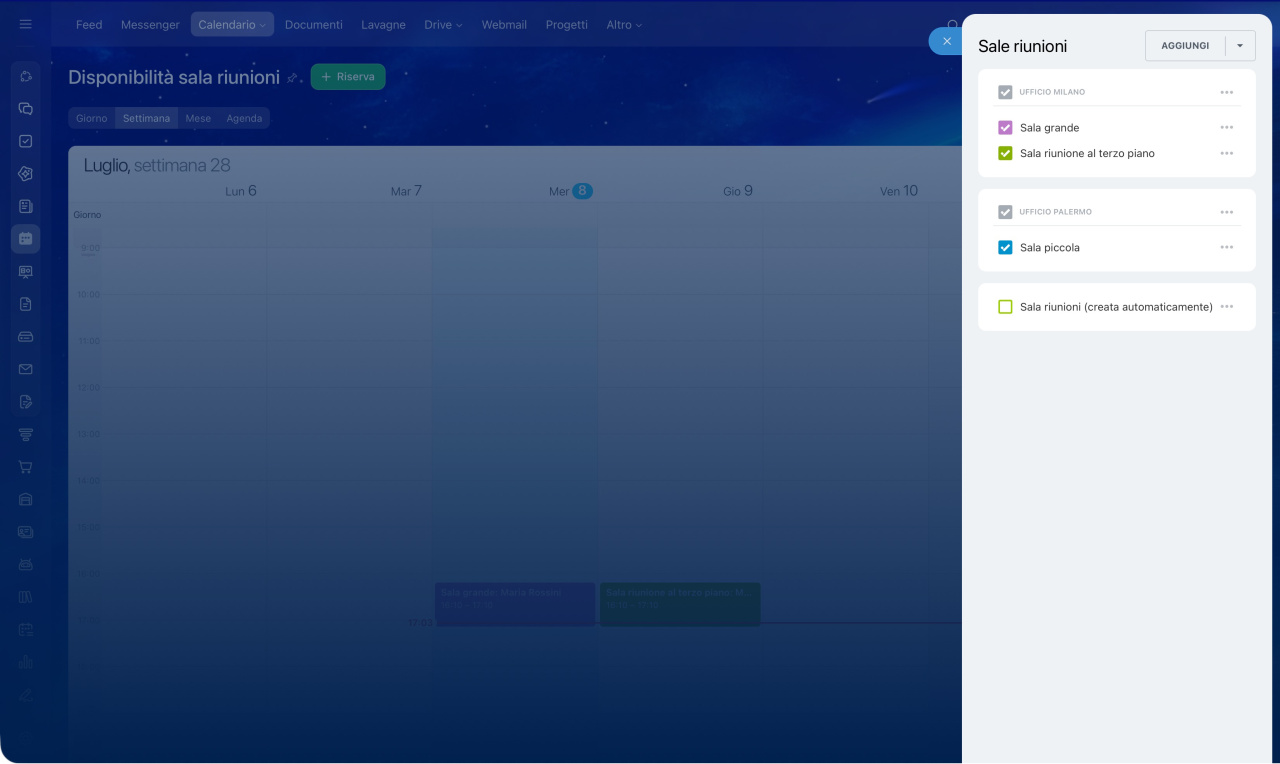The image size is (1280, 764).
Task: Open options for Sala riunioni (creata automaticamente)
Action: point(1227,307)
